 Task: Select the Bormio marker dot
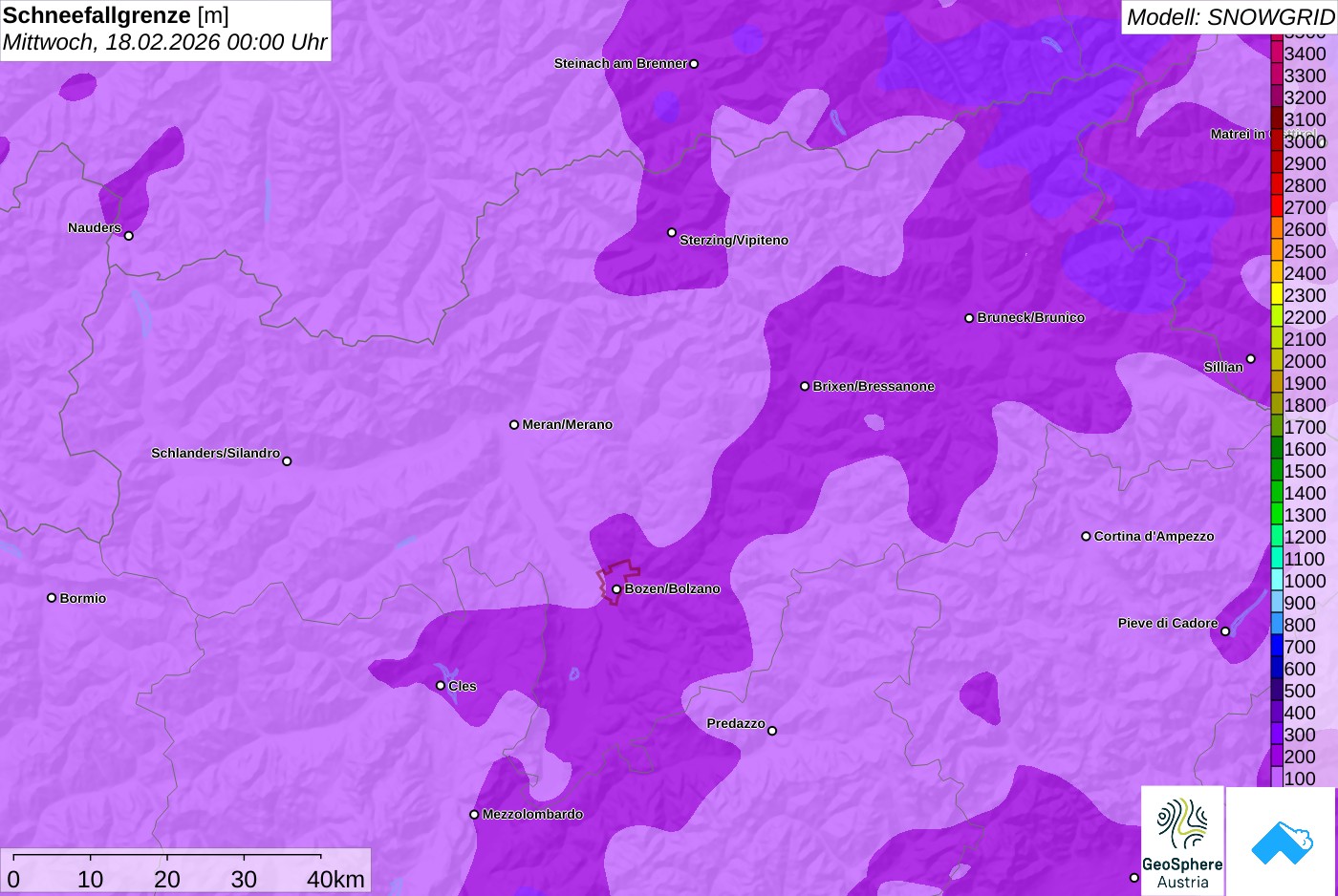tap(52, 598)
